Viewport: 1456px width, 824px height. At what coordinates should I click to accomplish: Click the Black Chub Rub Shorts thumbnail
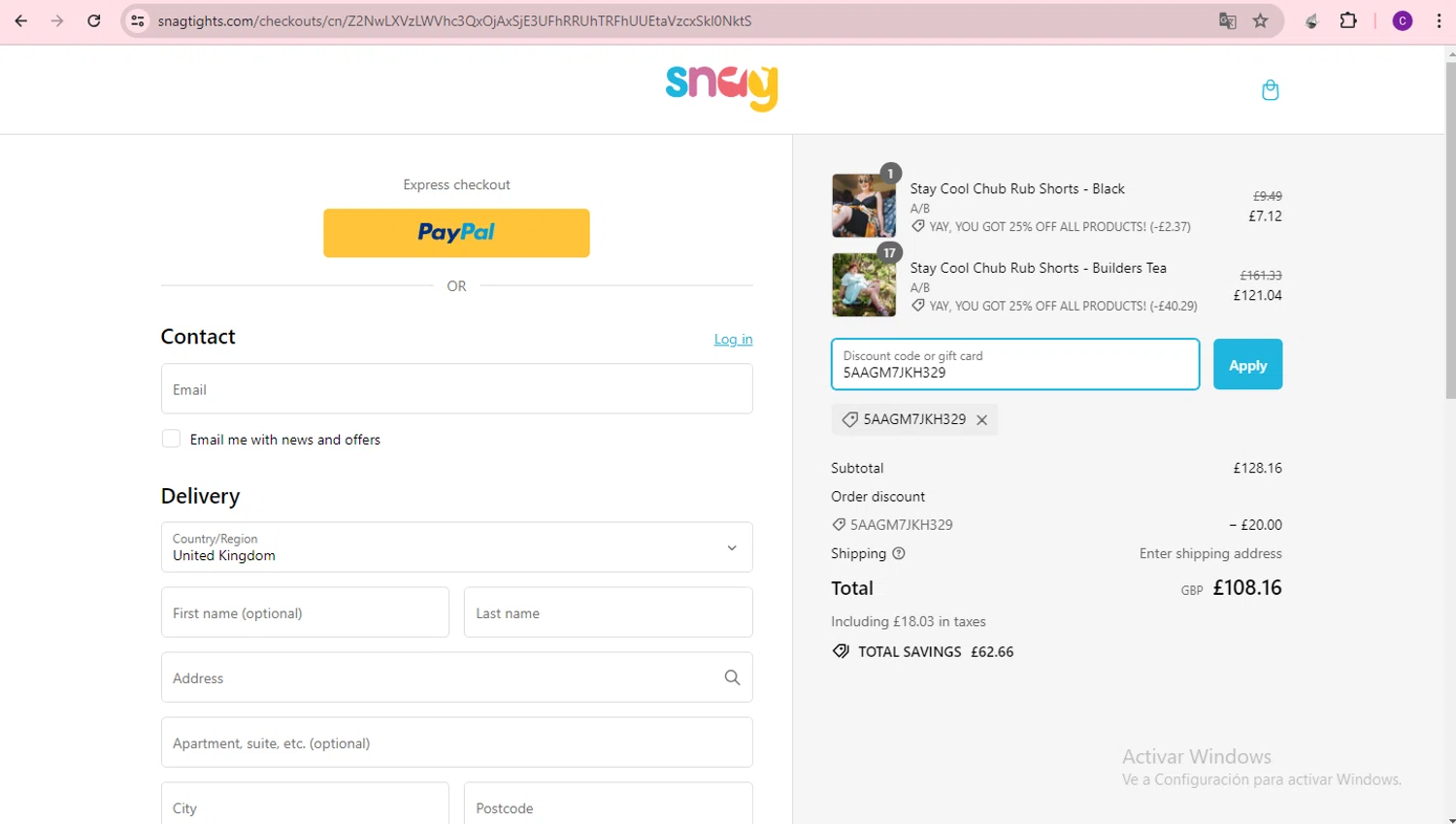(864, 206)
